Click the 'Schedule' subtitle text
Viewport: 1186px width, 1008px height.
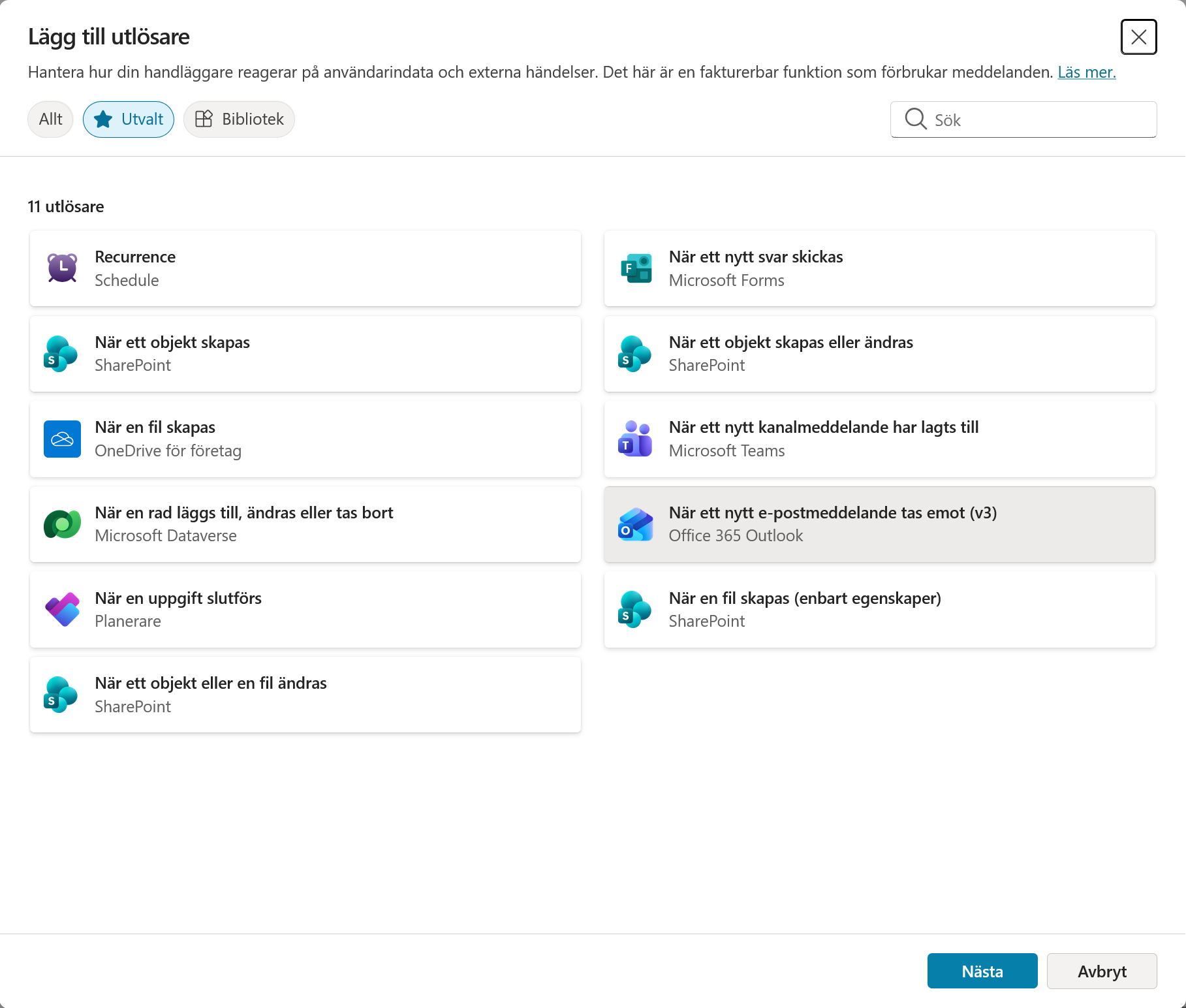tap(127, 280)
